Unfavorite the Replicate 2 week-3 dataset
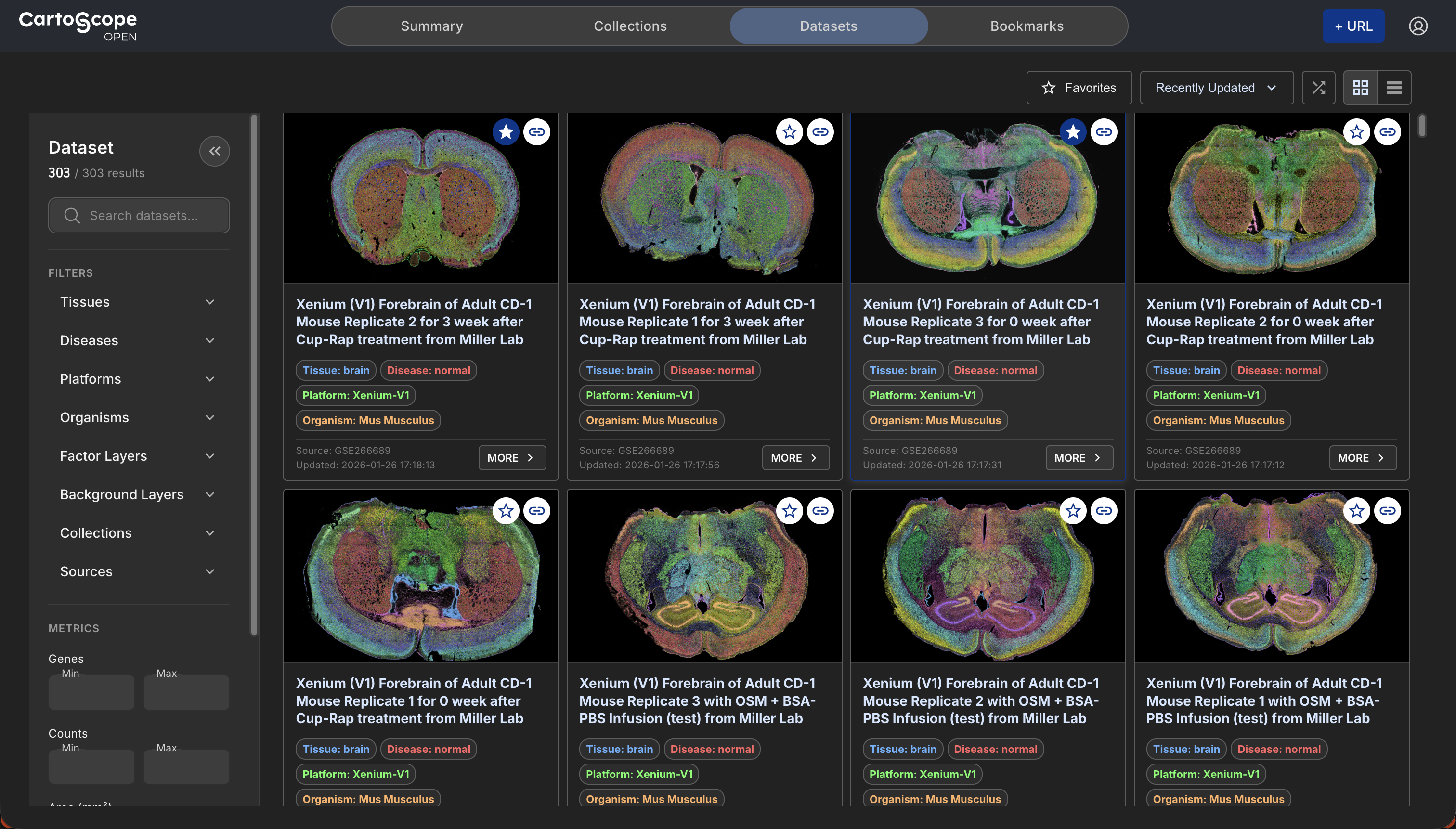 pos(506,131)
